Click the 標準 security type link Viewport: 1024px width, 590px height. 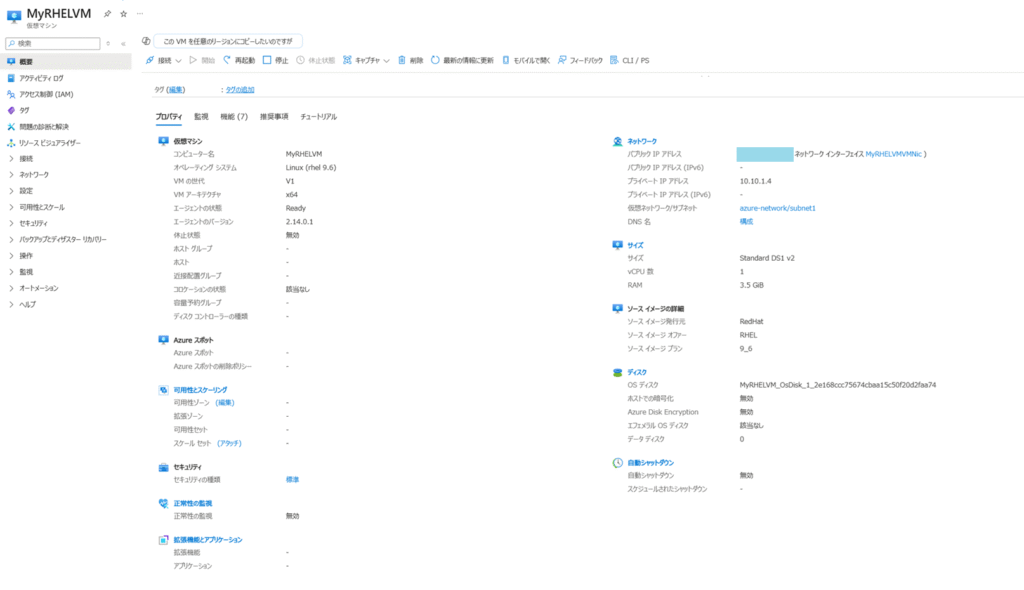pos(292,480)
